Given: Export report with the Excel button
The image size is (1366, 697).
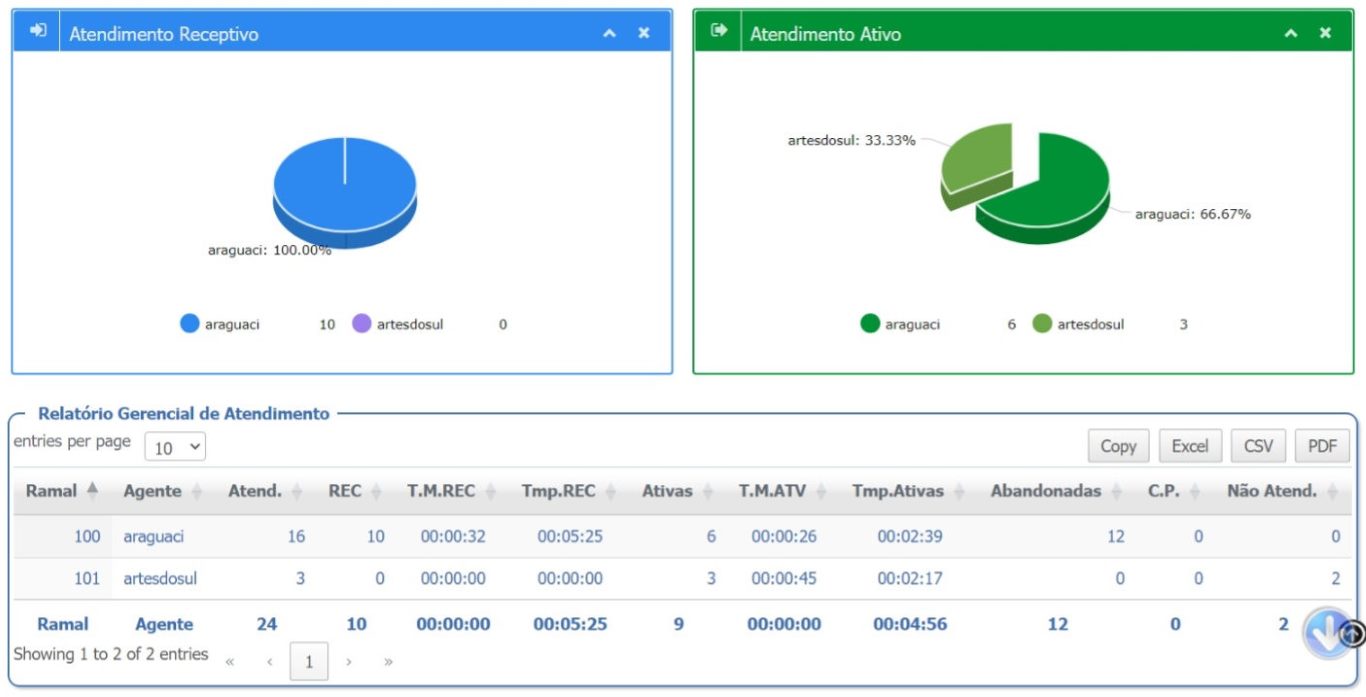Looking at the screenshot, I should coord(1190,446).
